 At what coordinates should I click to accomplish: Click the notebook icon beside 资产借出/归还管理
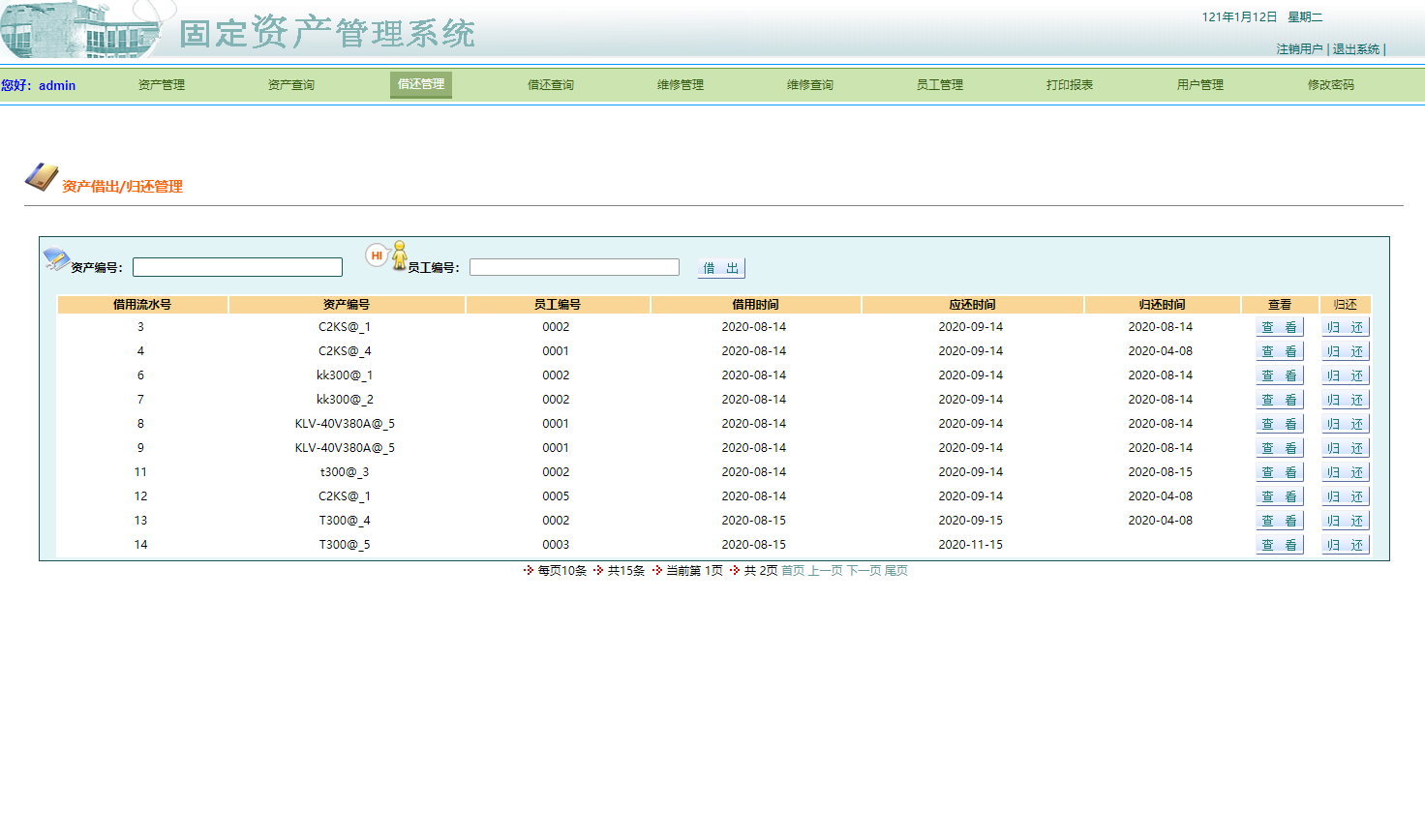pyautogui.click(x=42, y=177)
